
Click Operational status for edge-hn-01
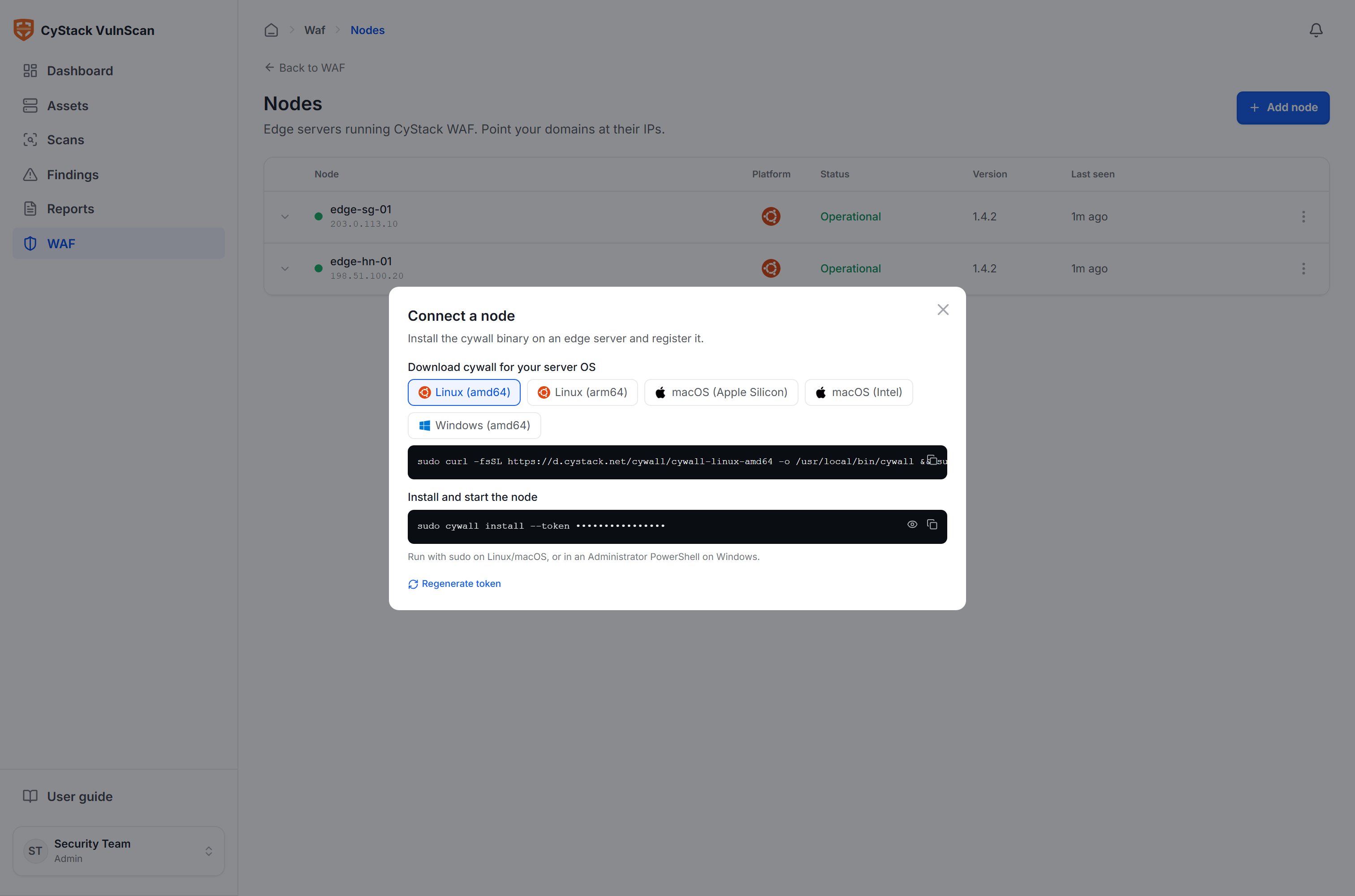[x=850, y=268]
